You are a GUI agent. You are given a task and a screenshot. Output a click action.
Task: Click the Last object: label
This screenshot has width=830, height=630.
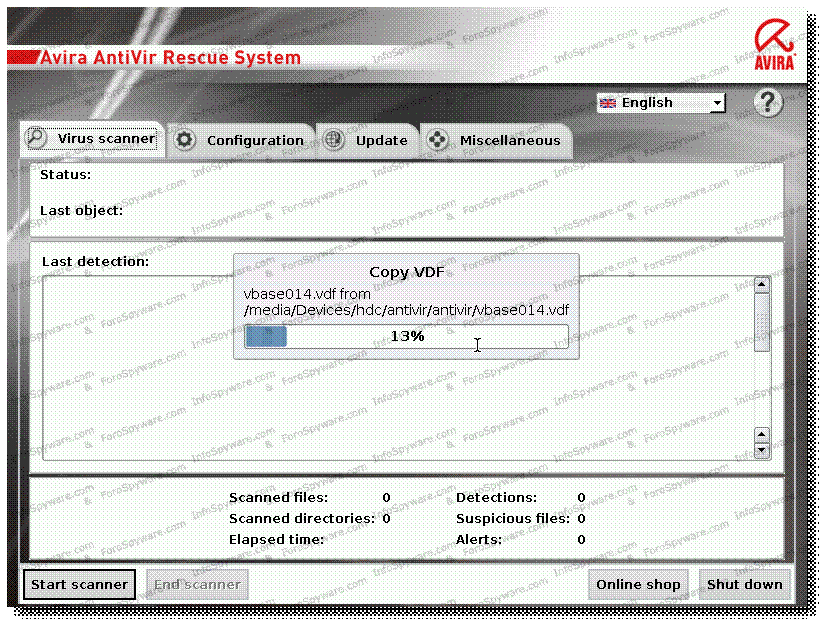point(82,211)
